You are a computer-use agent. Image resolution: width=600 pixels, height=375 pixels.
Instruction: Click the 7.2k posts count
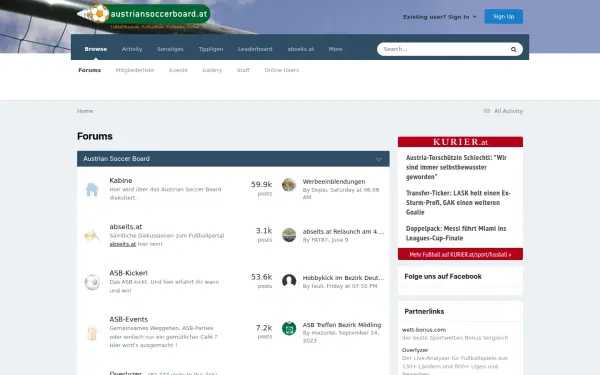(264, 328)
